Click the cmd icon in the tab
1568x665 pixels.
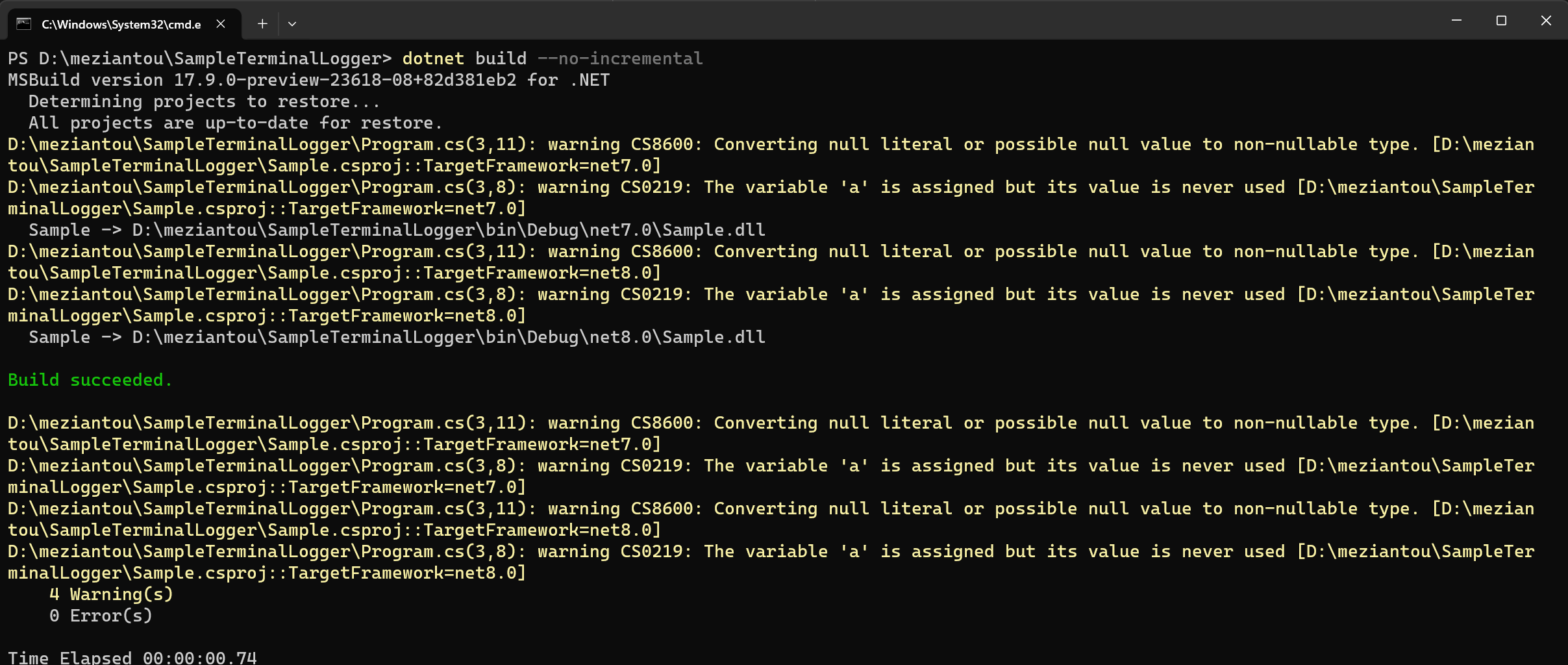pyautogui.click(x=24, y=24)
